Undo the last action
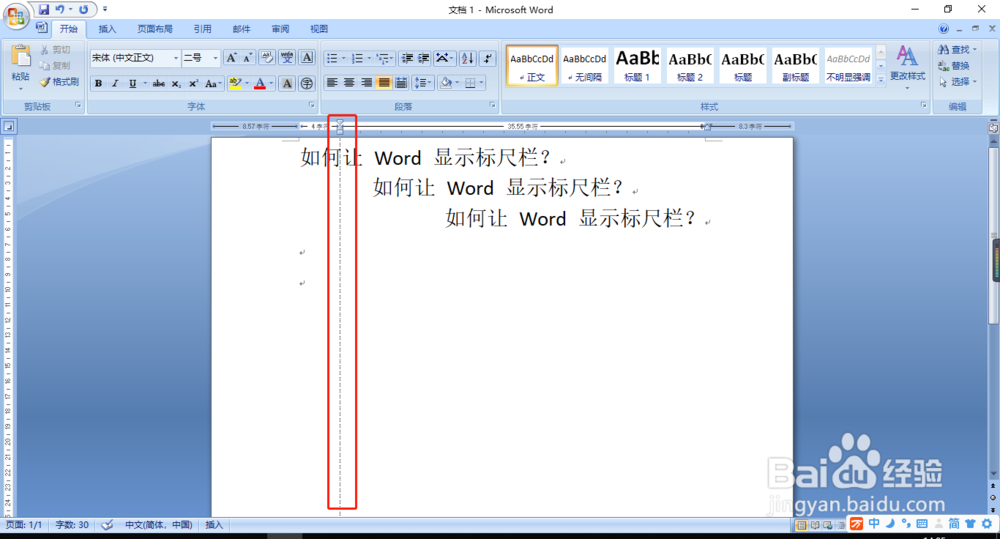This screenshot has height=539, width=1000. pos(60,10)
